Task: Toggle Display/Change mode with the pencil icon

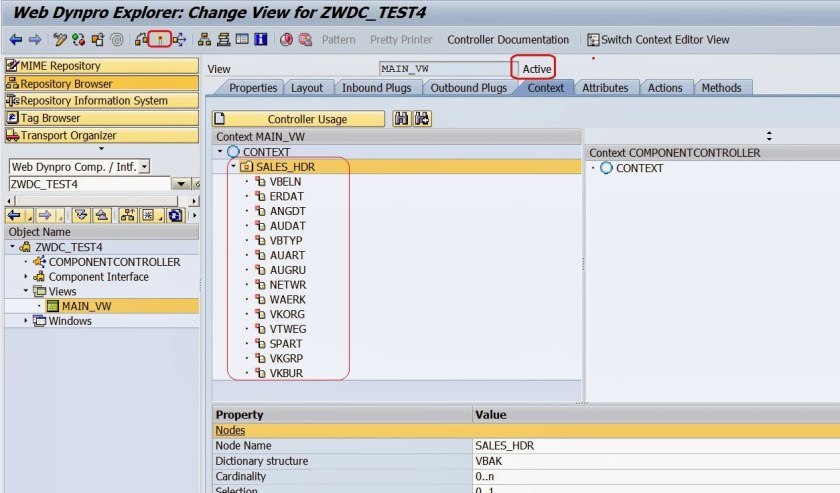Action: pyautogui.click(x=59, y=40)
